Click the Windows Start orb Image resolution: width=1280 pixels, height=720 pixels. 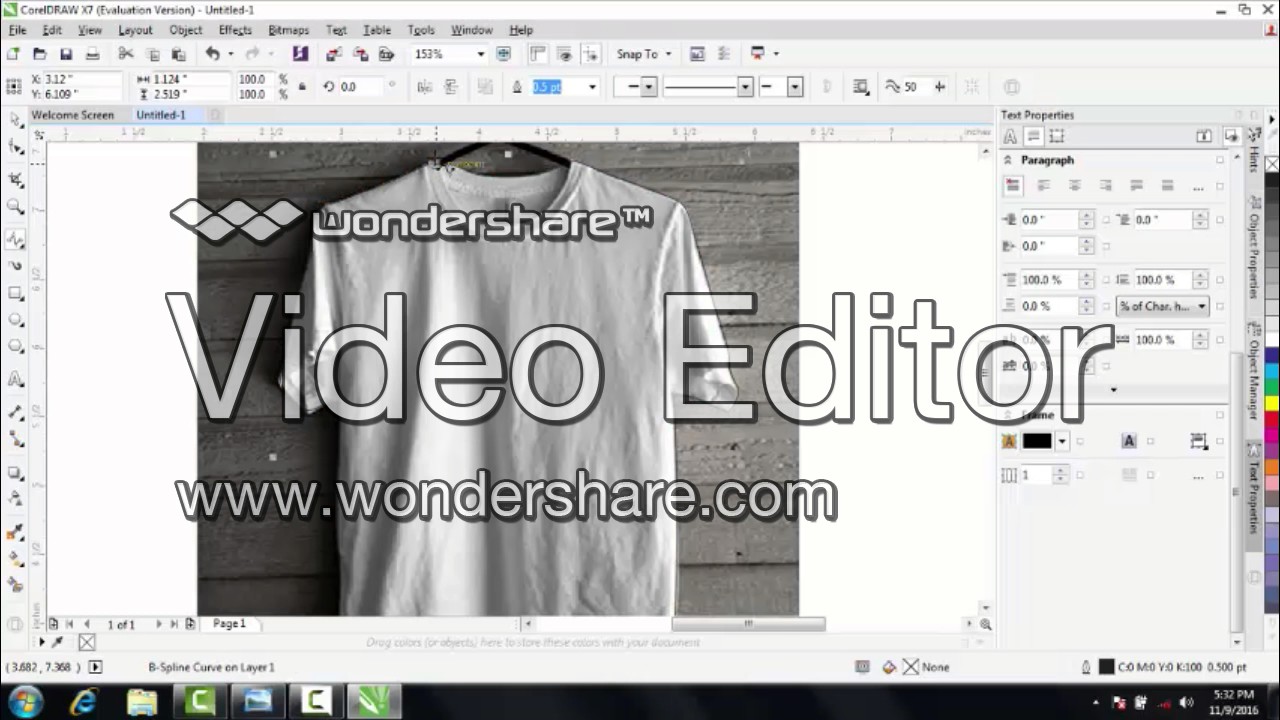pyautogui.click(x=25, y=701)
